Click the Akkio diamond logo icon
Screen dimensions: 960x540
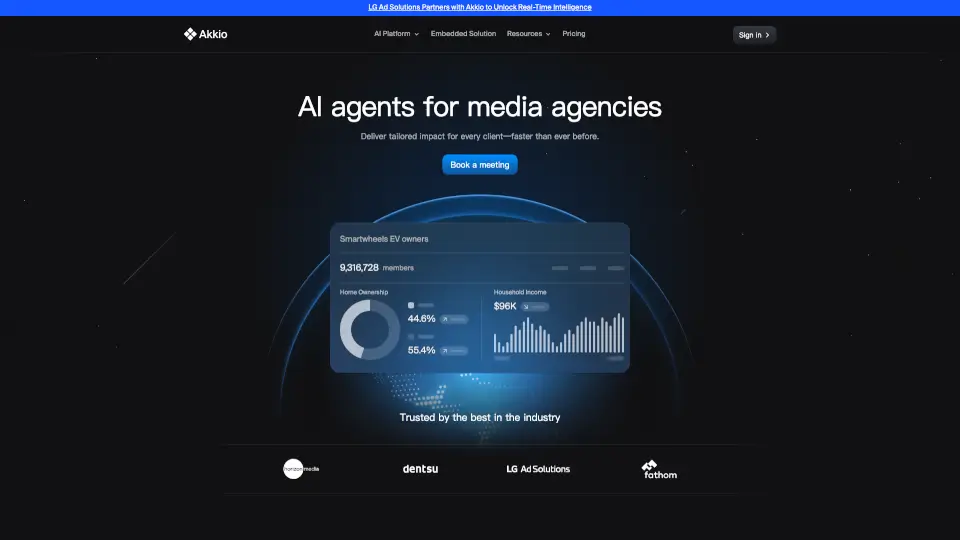pyautogui.click(x=190, y=34)
